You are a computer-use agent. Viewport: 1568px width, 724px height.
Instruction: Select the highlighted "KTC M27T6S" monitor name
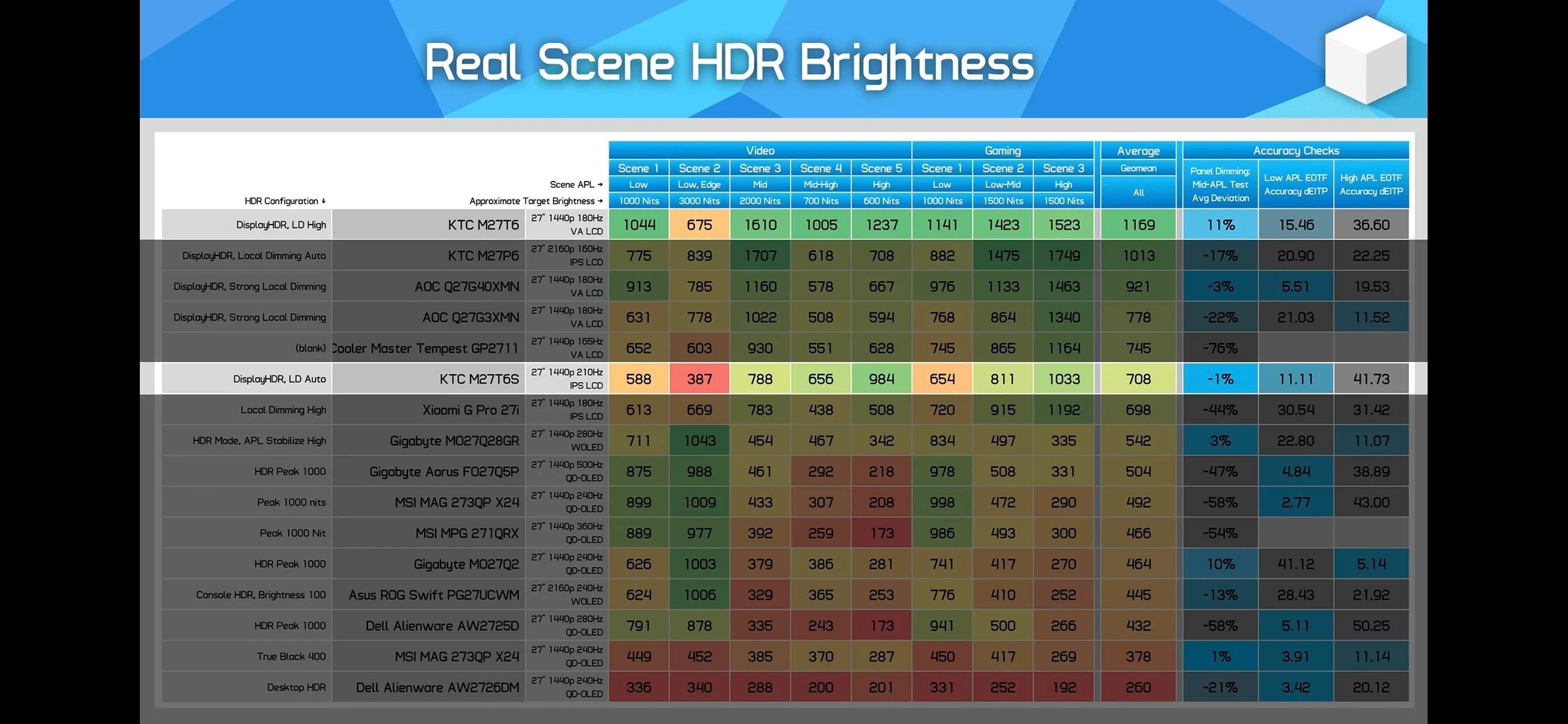pyautogui.click(x=479, y=379)
